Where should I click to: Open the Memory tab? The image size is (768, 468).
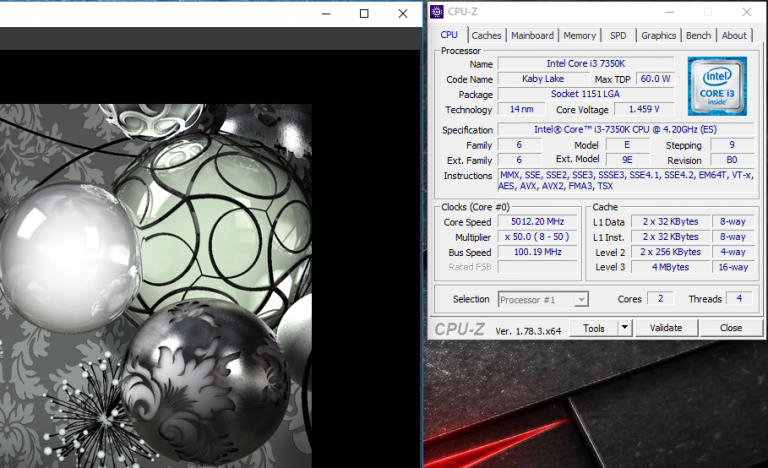(x=579, y=35)
